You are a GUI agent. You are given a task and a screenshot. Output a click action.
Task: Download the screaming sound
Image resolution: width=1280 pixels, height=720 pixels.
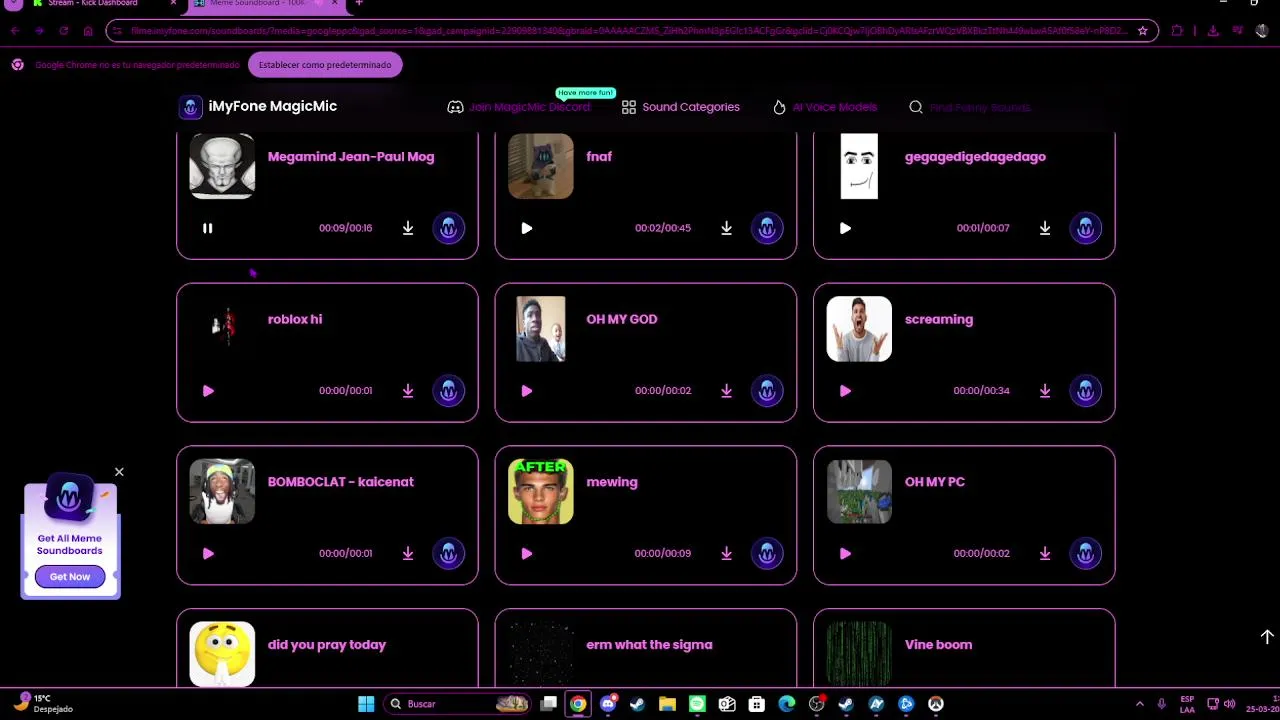point(1045,391)
